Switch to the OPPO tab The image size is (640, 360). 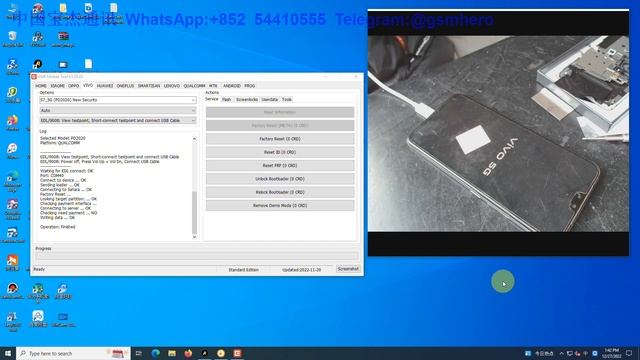point(73,86)
